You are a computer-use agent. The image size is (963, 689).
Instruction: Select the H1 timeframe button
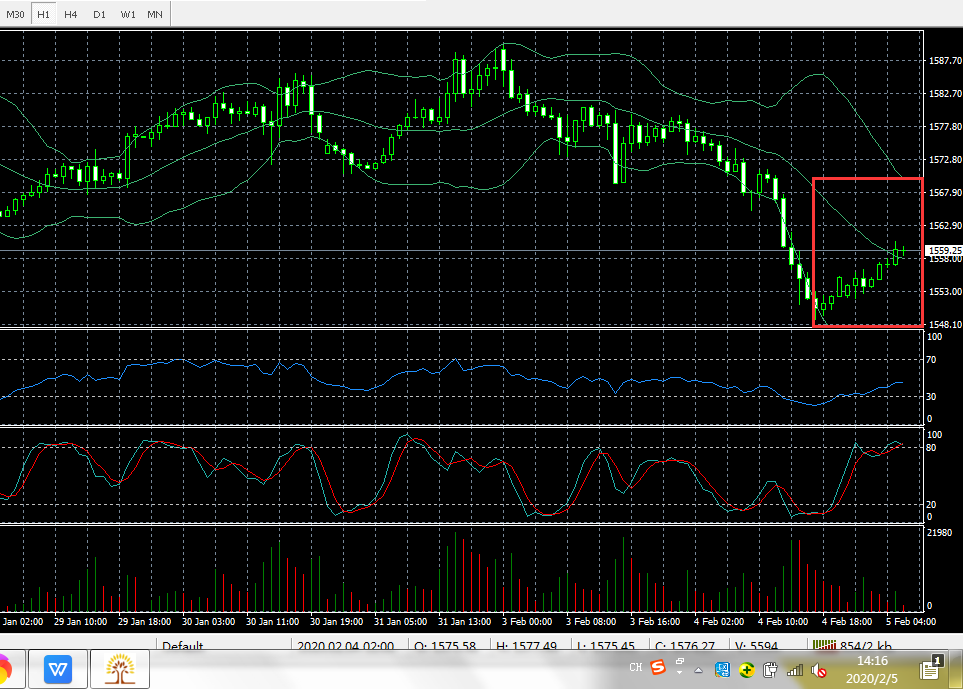click(43, 14)
